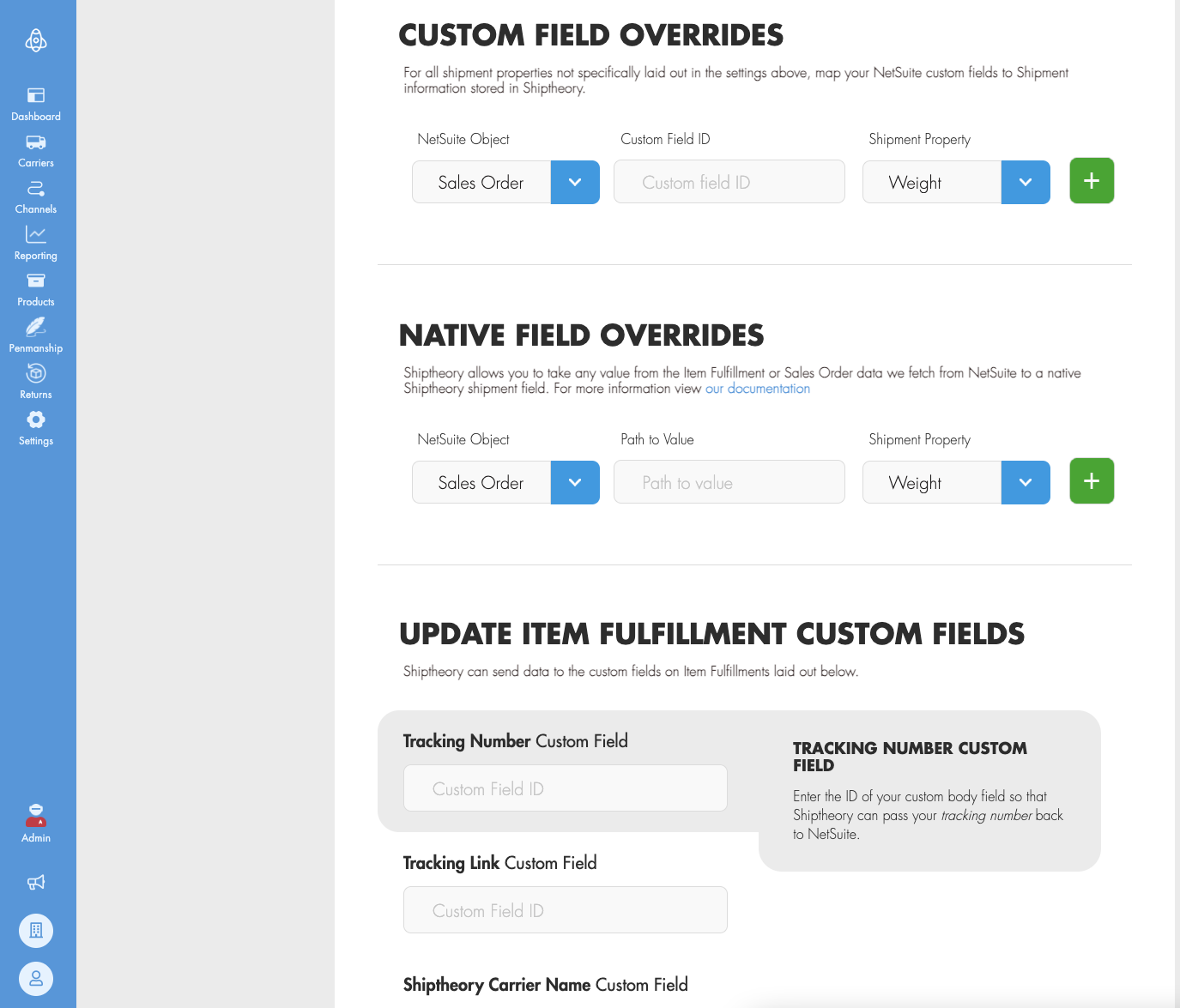
Task: Click the megaphone announcements icon
Action: tap(36, 882)
